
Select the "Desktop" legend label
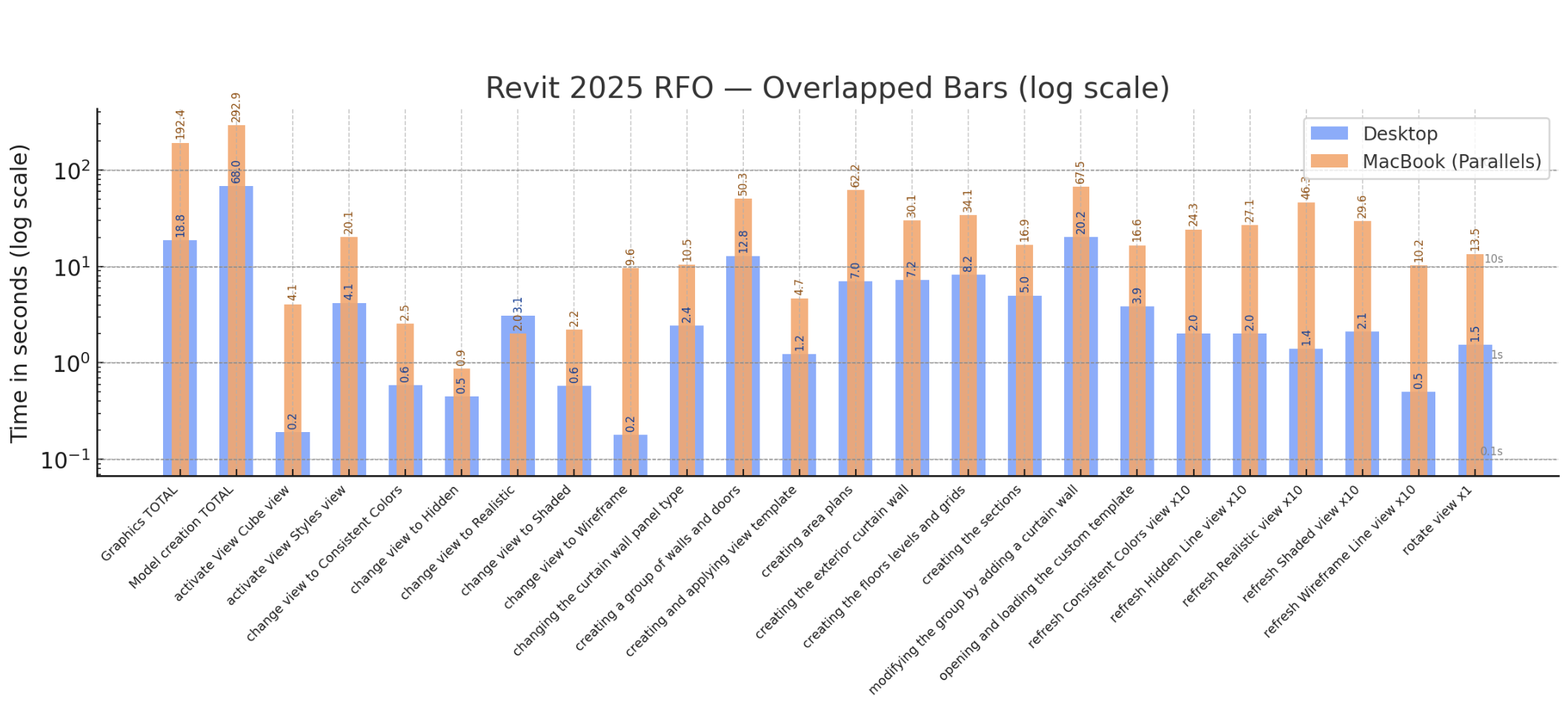[1401, 133]
